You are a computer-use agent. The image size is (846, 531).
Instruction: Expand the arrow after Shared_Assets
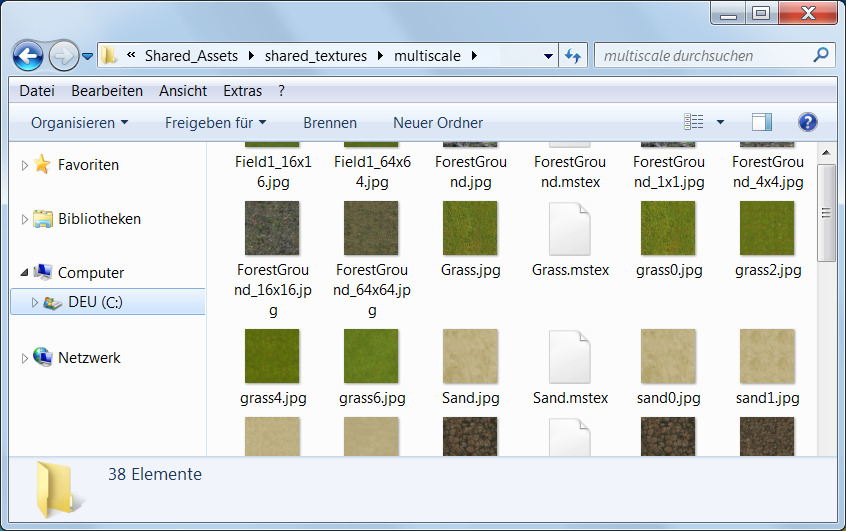(251, 56)
